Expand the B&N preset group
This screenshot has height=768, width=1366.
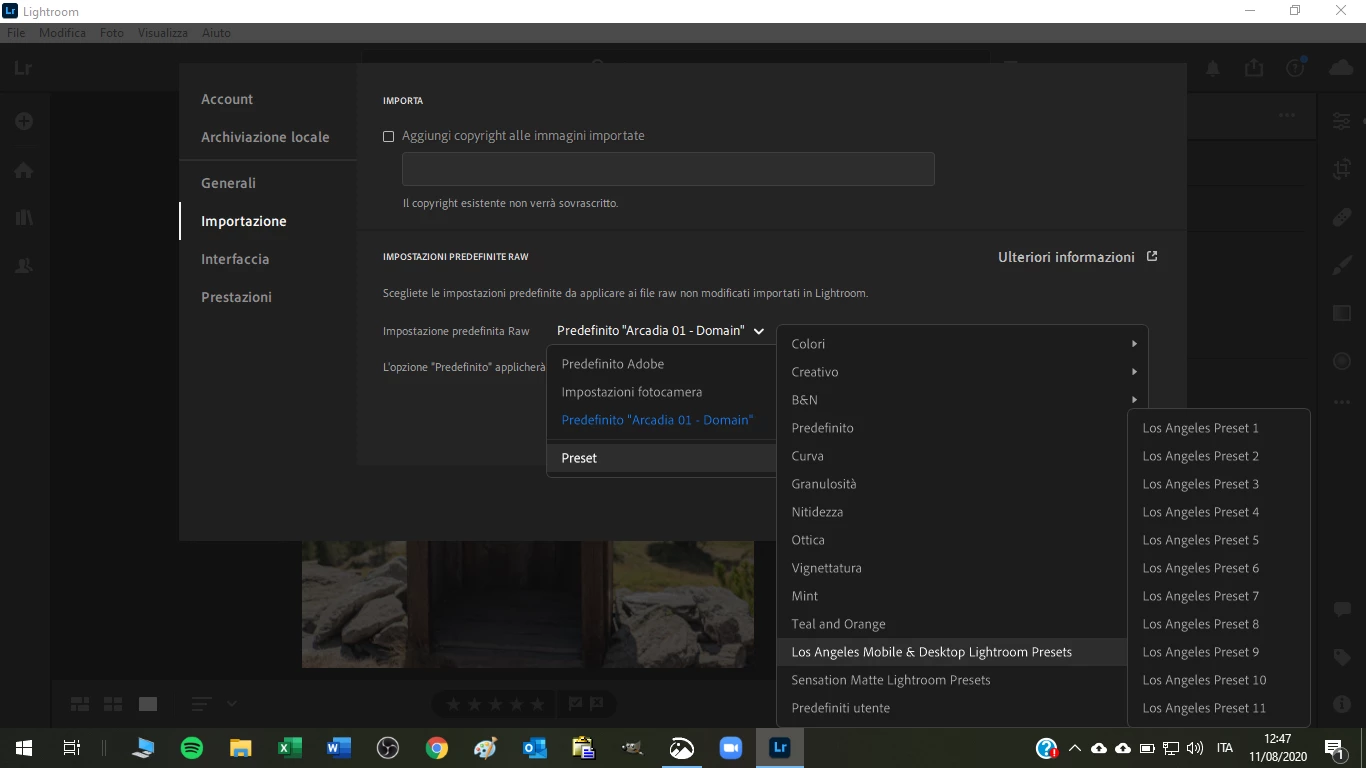tap(963, 400)
